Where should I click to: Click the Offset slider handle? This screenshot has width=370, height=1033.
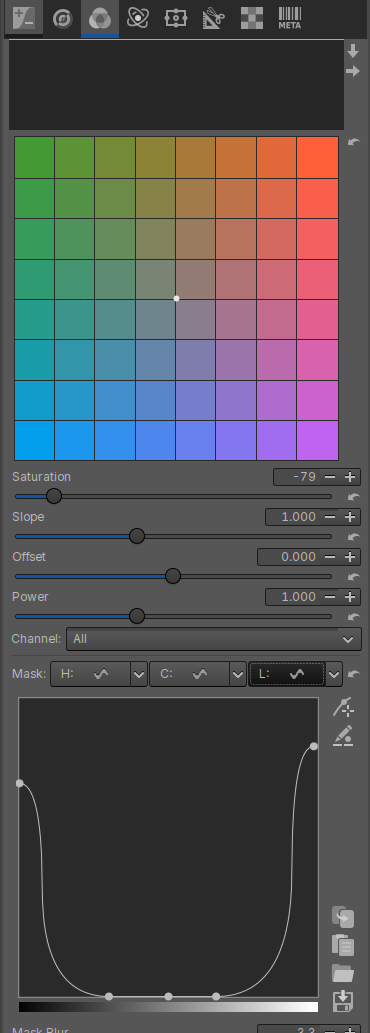pyautogui.click(x=173, y=576)
